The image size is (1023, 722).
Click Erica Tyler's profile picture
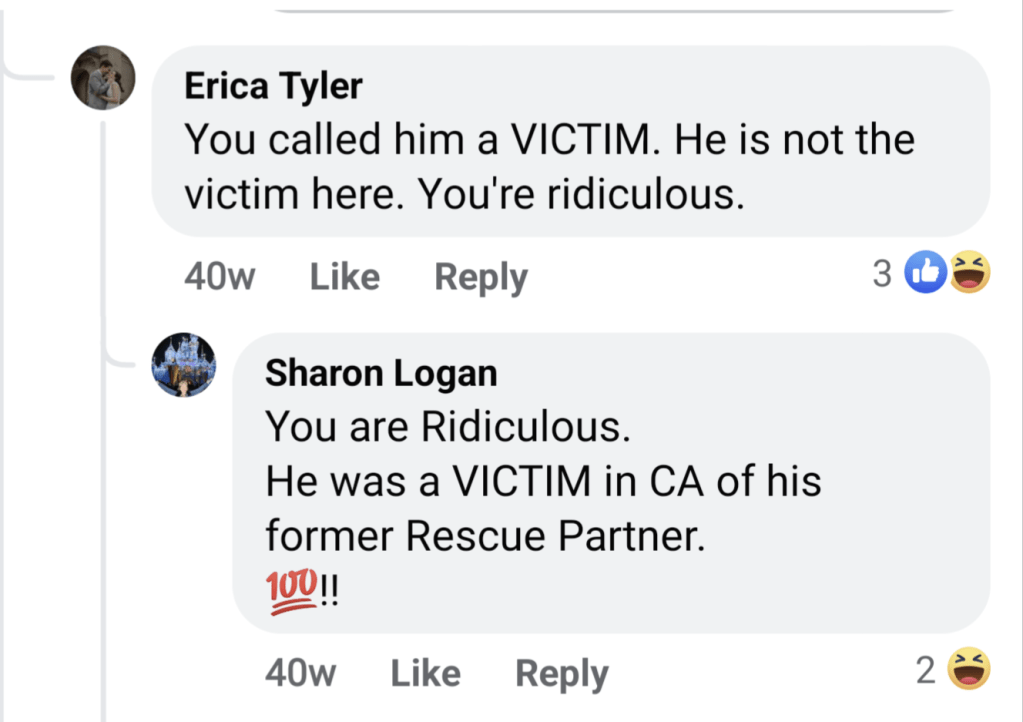pos(103,77)
